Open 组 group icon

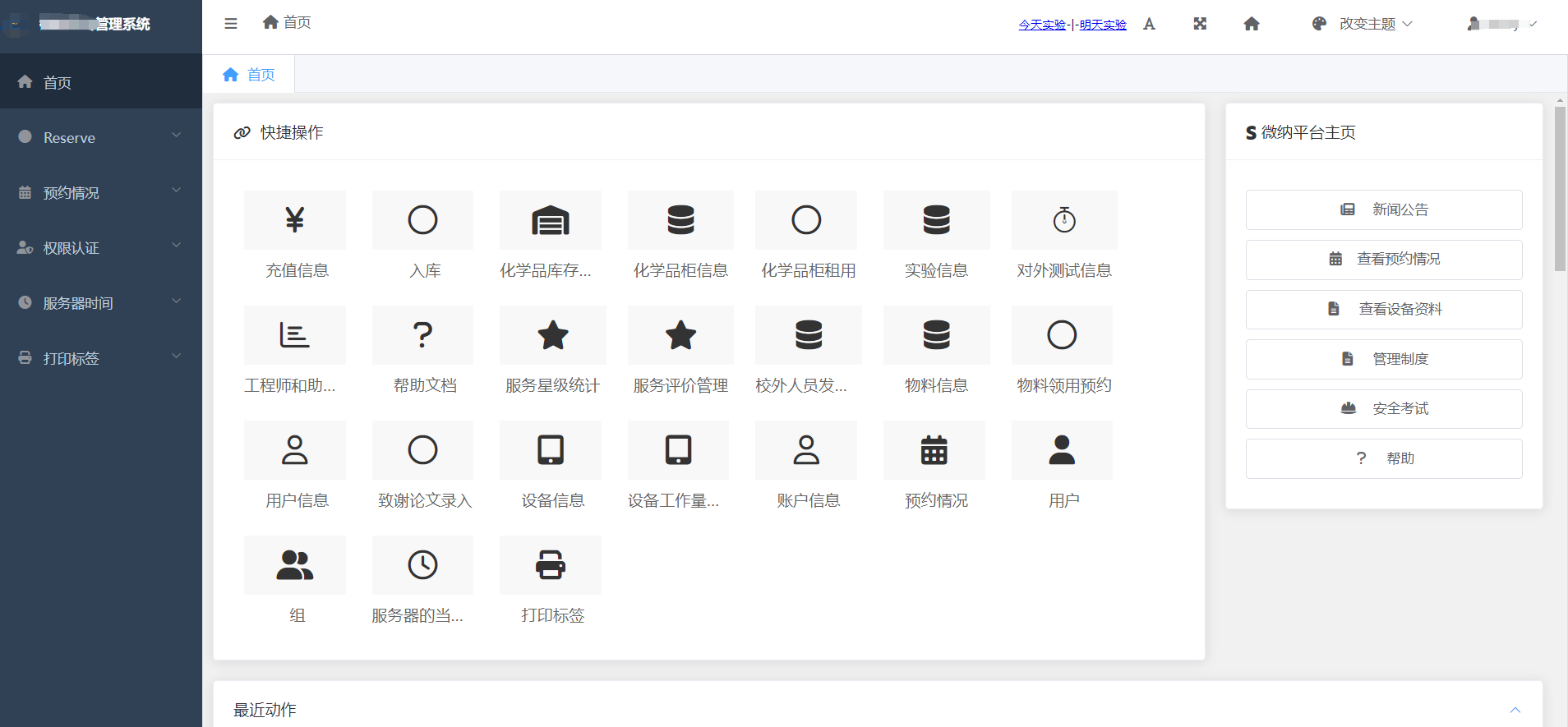pyautogui.click(x=295, y=565)
